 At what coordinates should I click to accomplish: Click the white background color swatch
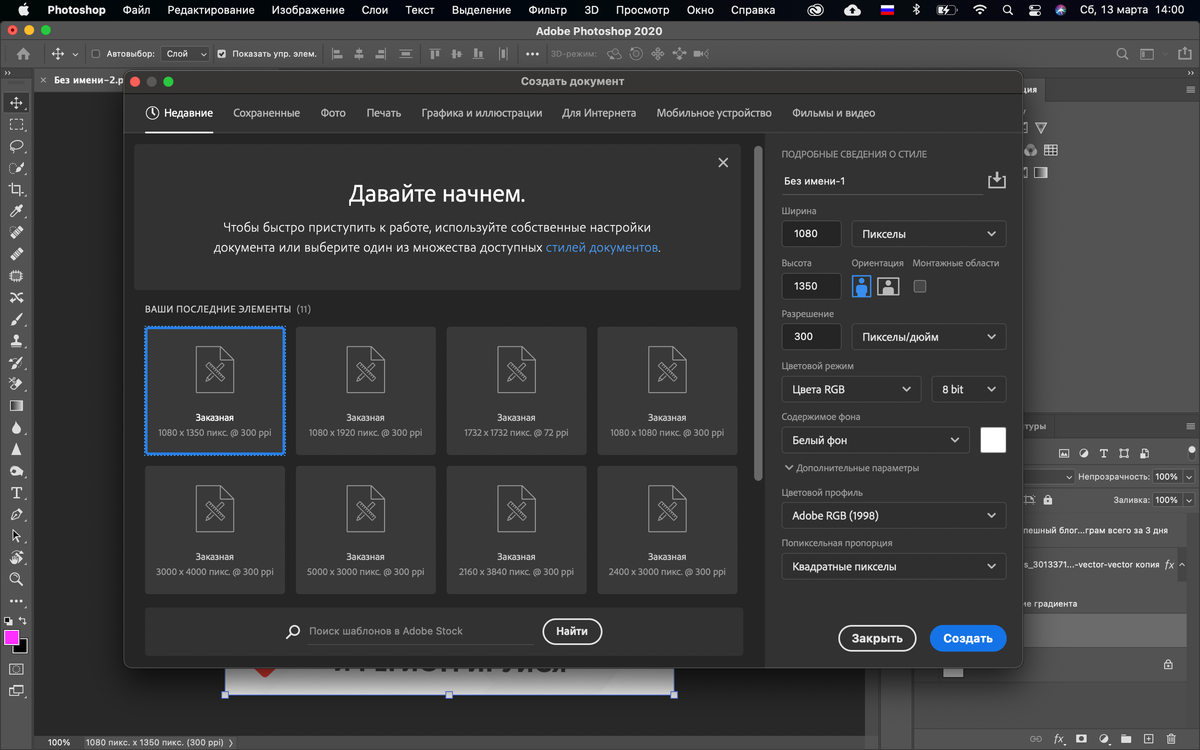993,440
